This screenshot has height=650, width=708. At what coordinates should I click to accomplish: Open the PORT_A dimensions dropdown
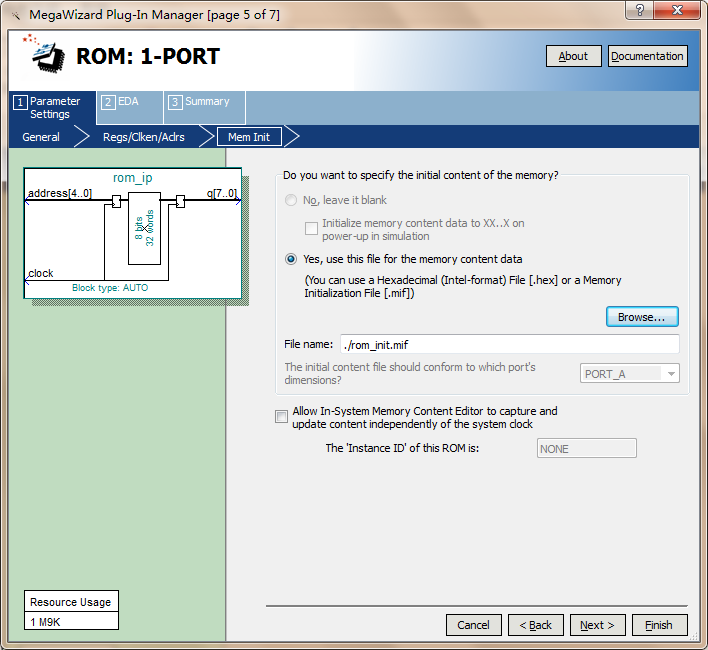coord(629,374)
